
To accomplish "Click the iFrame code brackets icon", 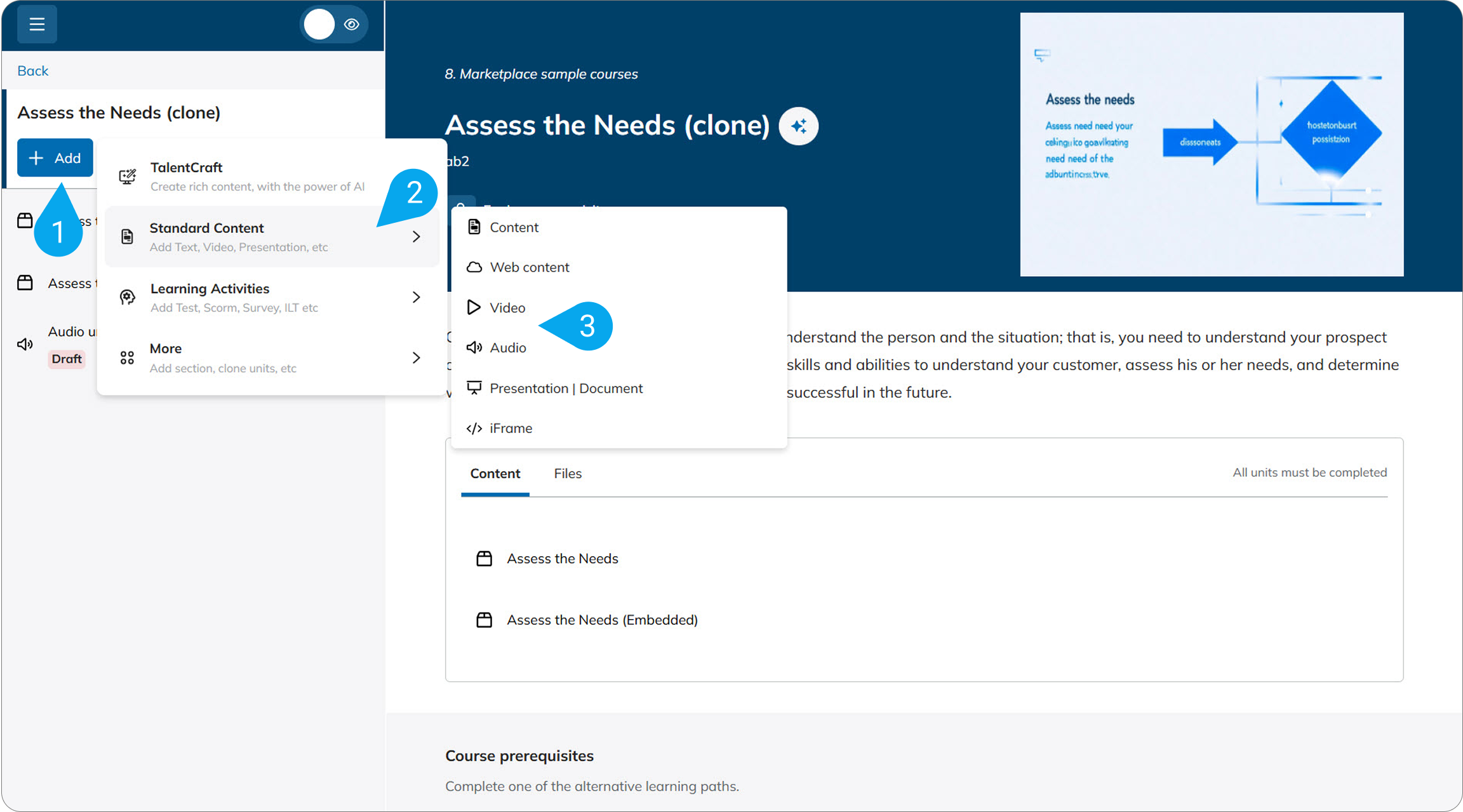I will [474, 428].
